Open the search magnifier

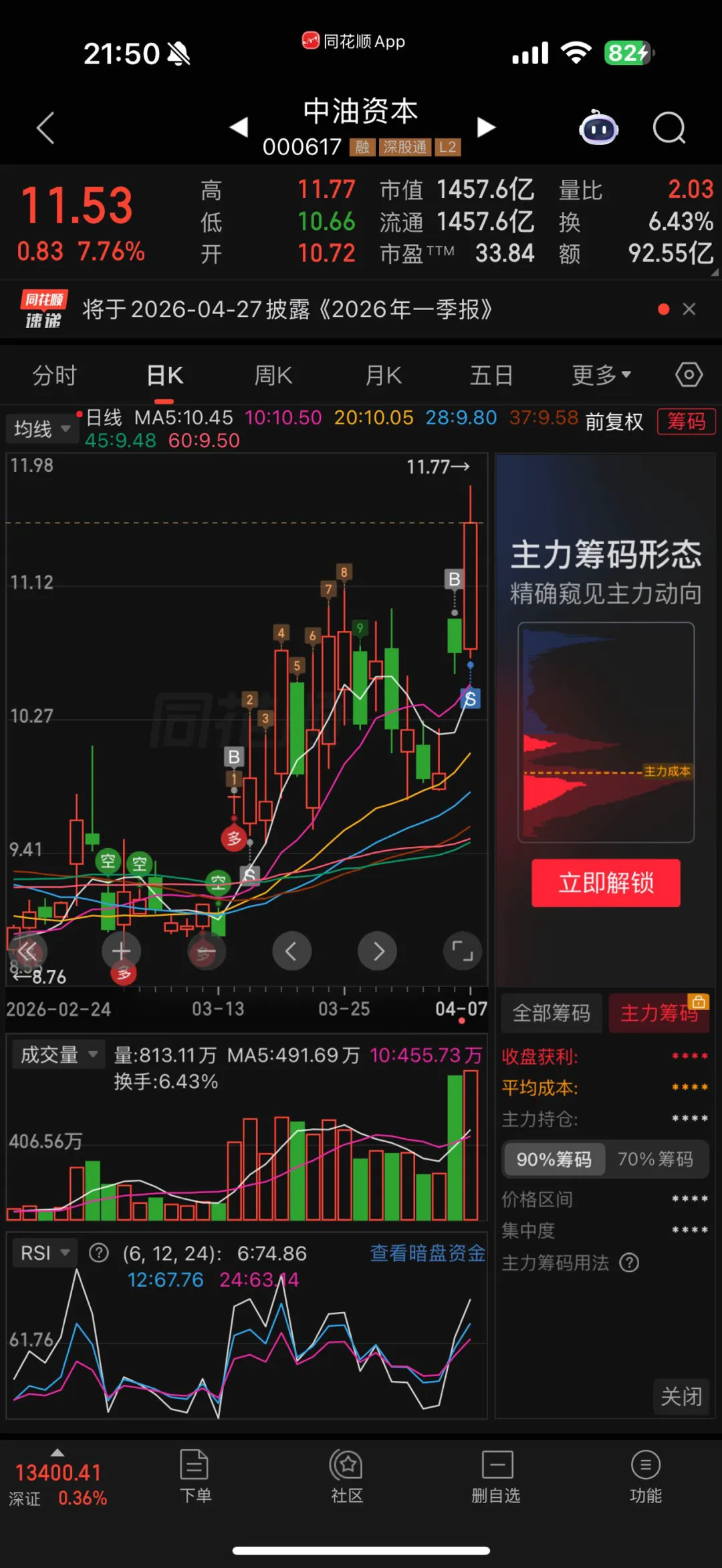tap(669, 128)
